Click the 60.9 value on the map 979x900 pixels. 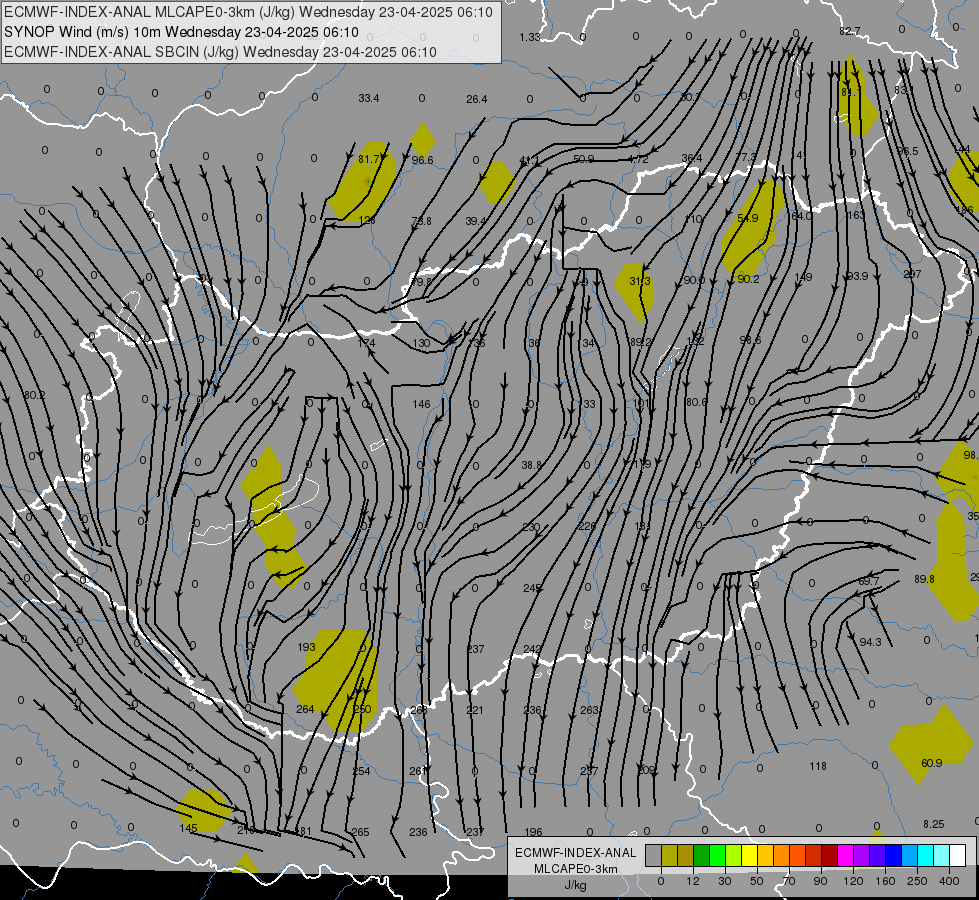point(932,763)
